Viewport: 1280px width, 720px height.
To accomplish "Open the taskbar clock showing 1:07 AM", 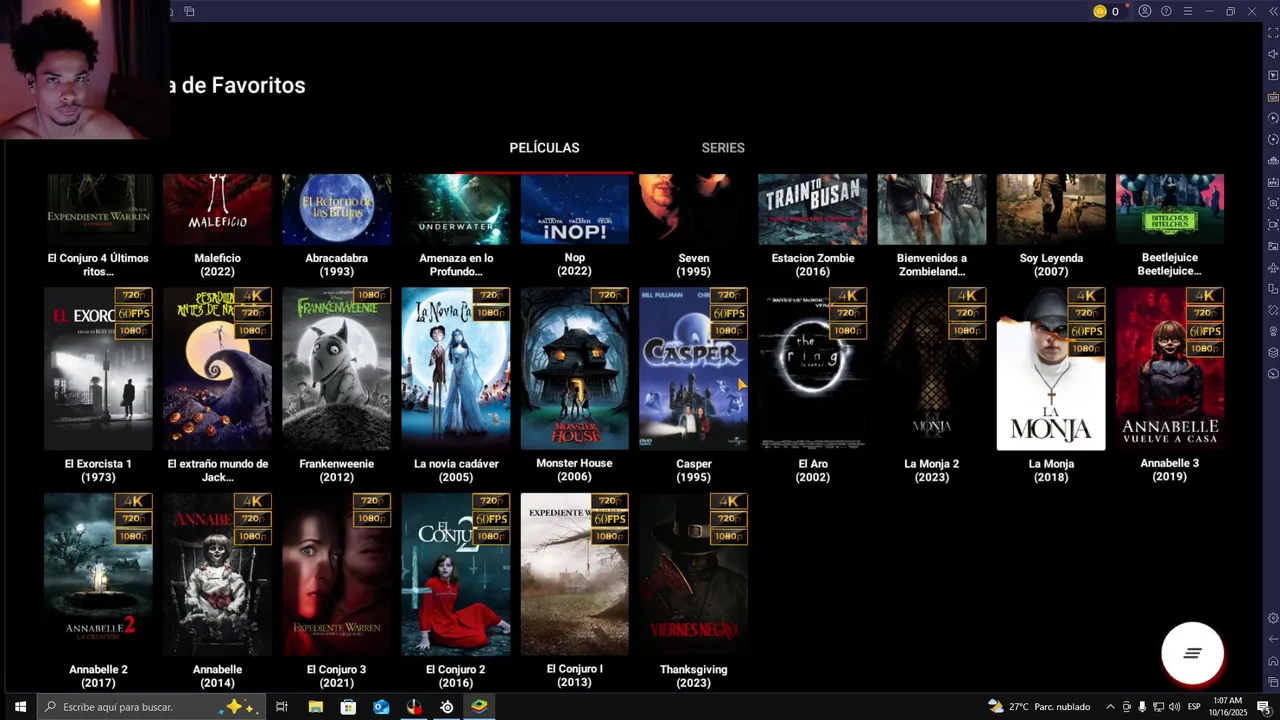I will (x=1227, y=707).
